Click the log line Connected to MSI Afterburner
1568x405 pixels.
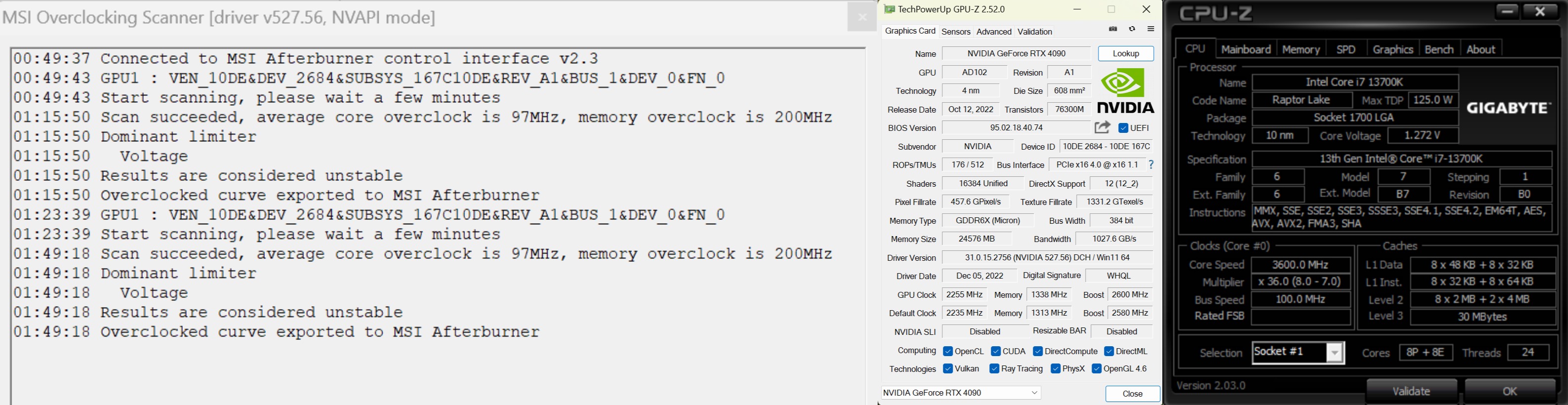pos(305,58)
